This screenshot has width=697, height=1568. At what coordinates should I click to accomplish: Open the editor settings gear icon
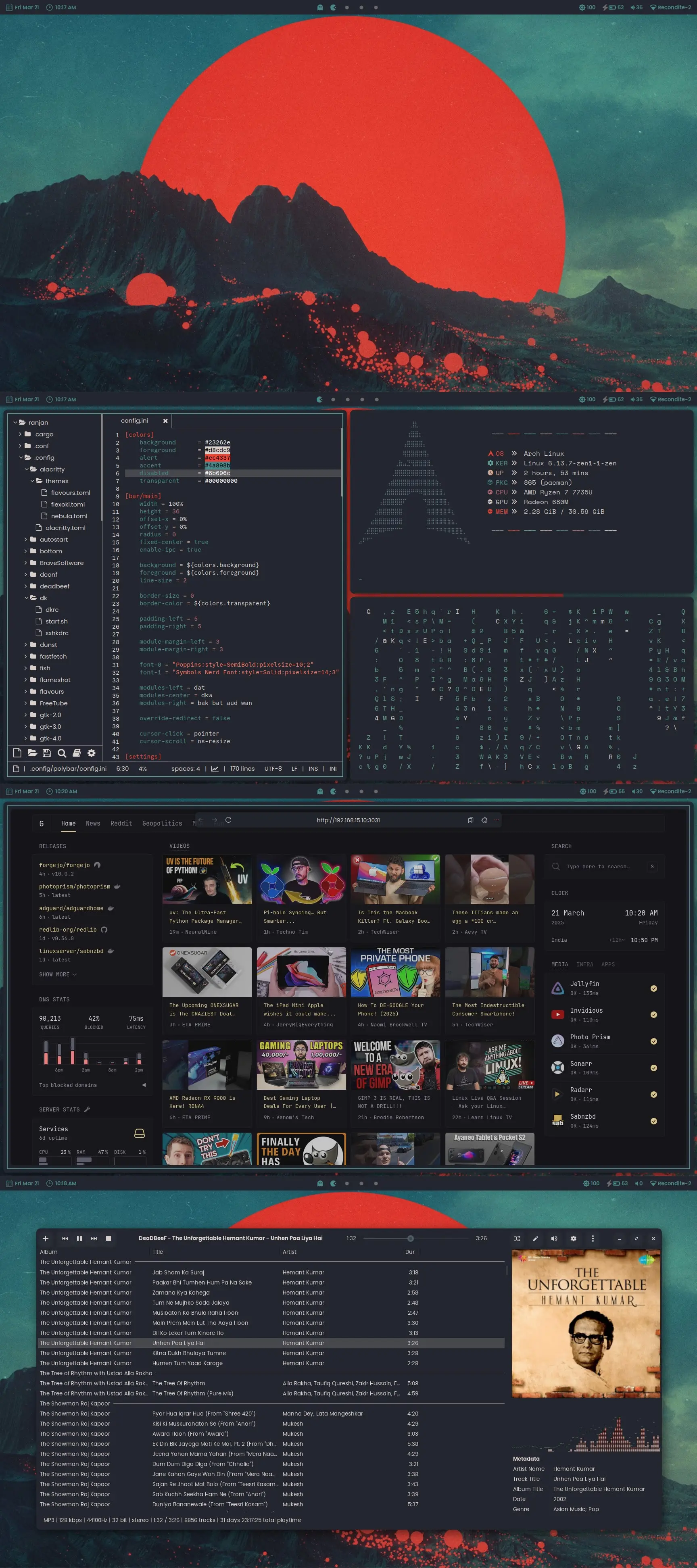[91, 753]
